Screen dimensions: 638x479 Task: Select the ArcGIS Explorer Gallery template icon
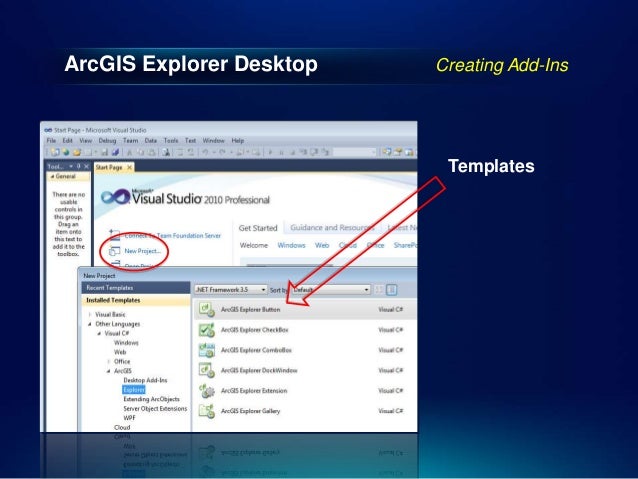(207, 411)
